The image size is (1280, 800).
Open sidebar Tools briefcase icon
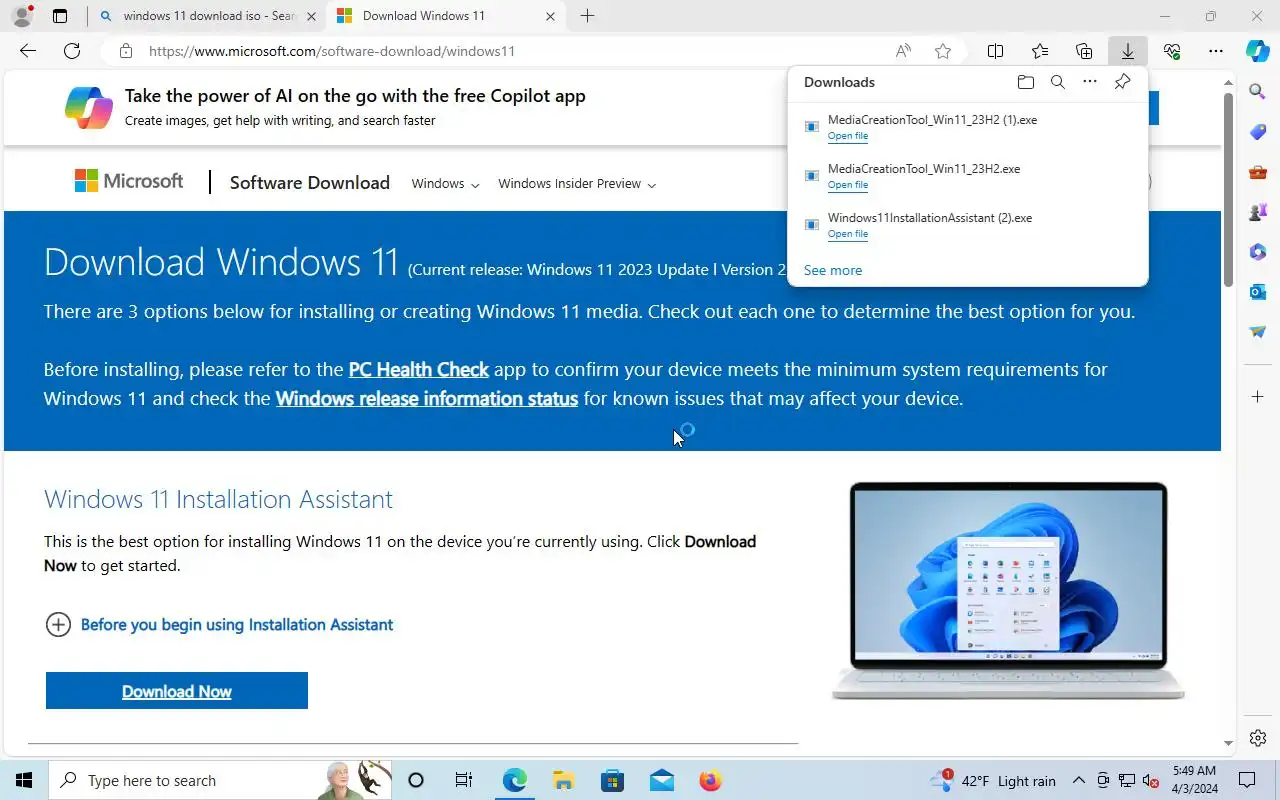pyautogui.click(x=1258, y=172)
